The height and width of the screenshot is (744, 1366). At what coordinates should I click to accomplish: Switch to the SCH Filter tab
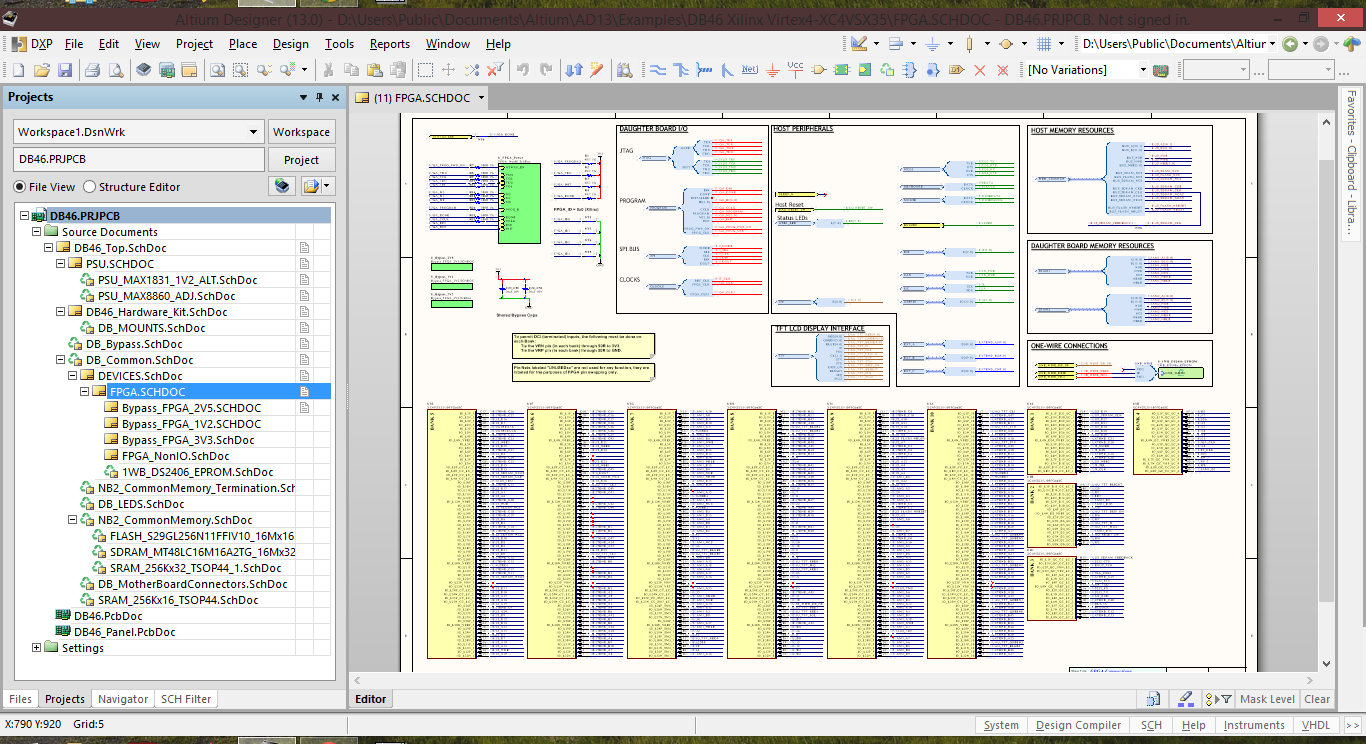(x=186, y=699)
